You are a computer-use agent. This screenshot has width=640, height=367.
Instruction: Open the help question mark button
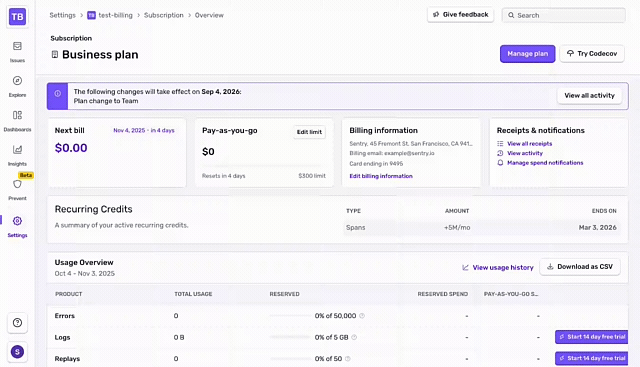(17, 323)
